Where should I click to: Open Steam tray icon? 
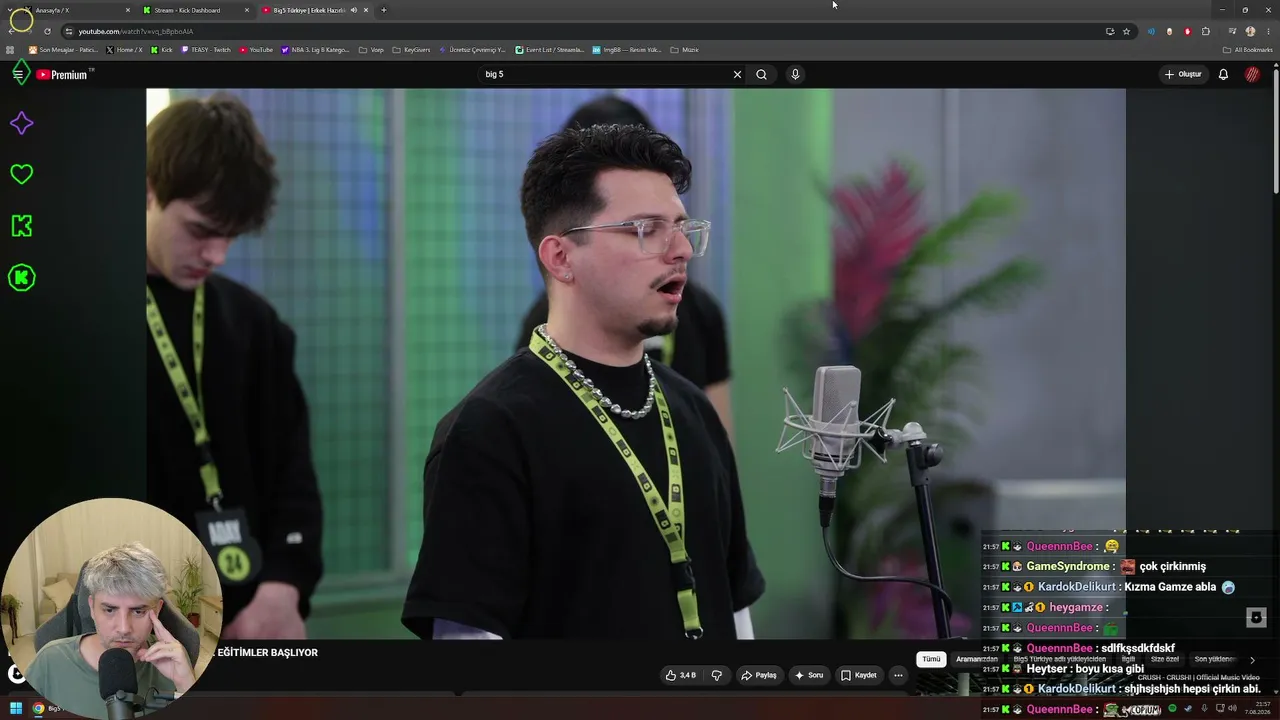click(1189, 709)
